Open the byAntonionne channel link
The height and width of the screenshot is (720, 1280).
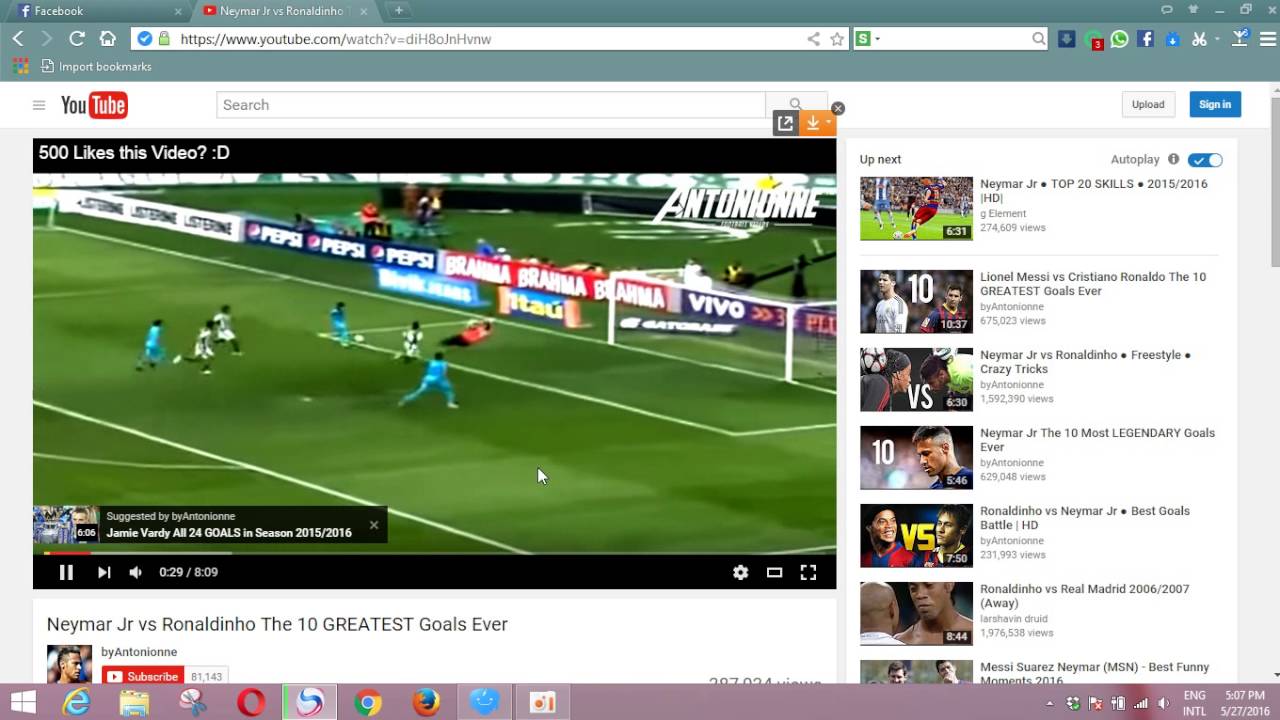139,652
